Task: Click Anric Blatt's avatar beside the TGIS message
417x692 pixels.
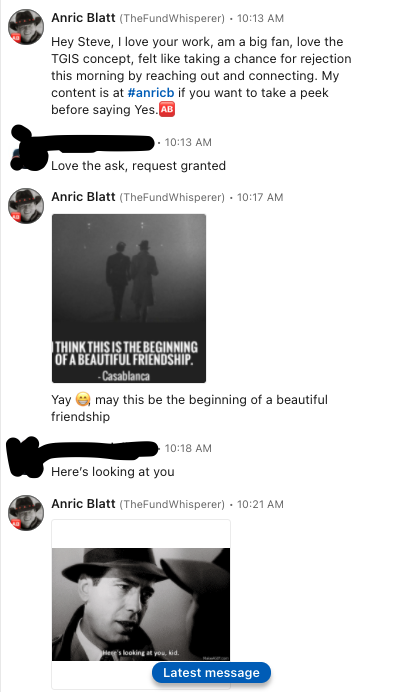Action: [x=26, y=27]
